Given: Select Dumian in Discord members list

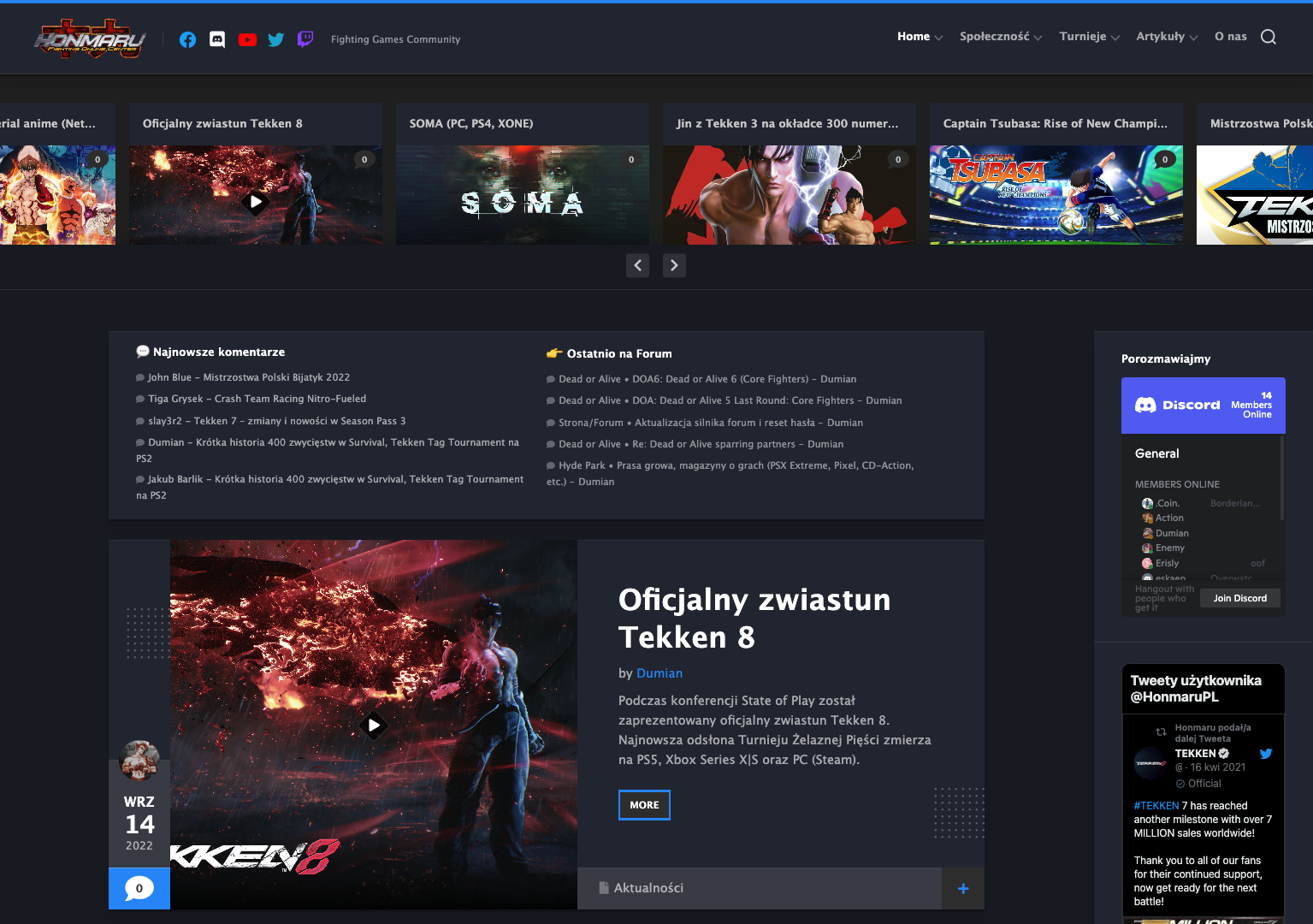Looking at the screenshot, I should pyautogui.click(x=1172, y=533).
